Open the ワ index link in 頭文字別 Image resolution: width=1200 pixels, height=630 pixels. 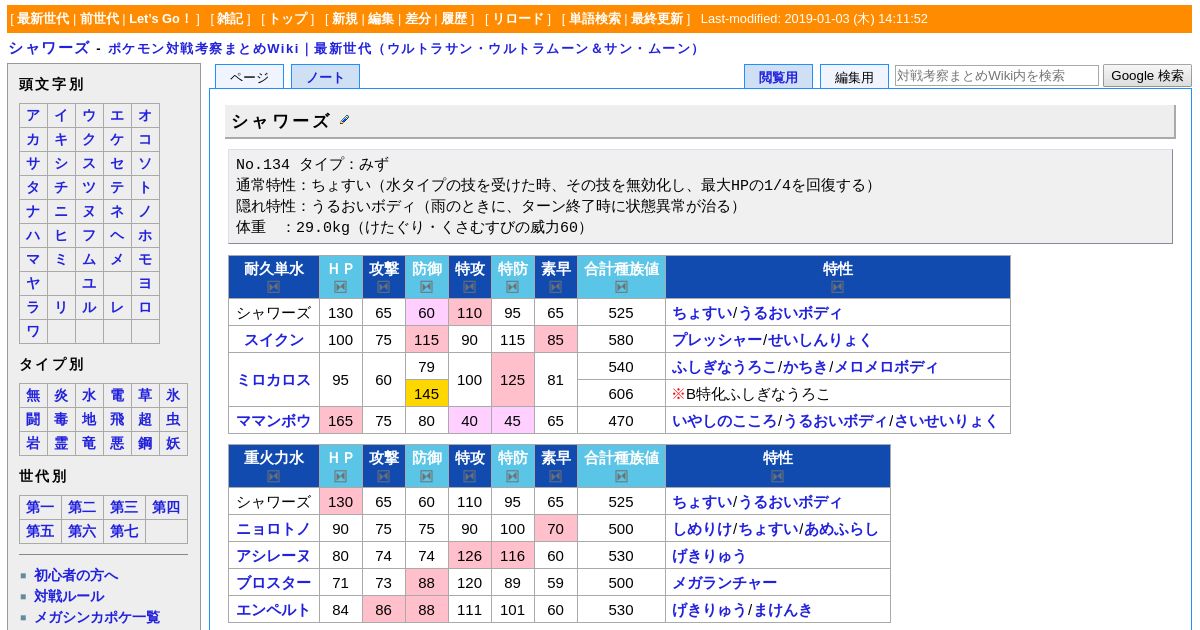pyautogui.click(x=33, y=332)
